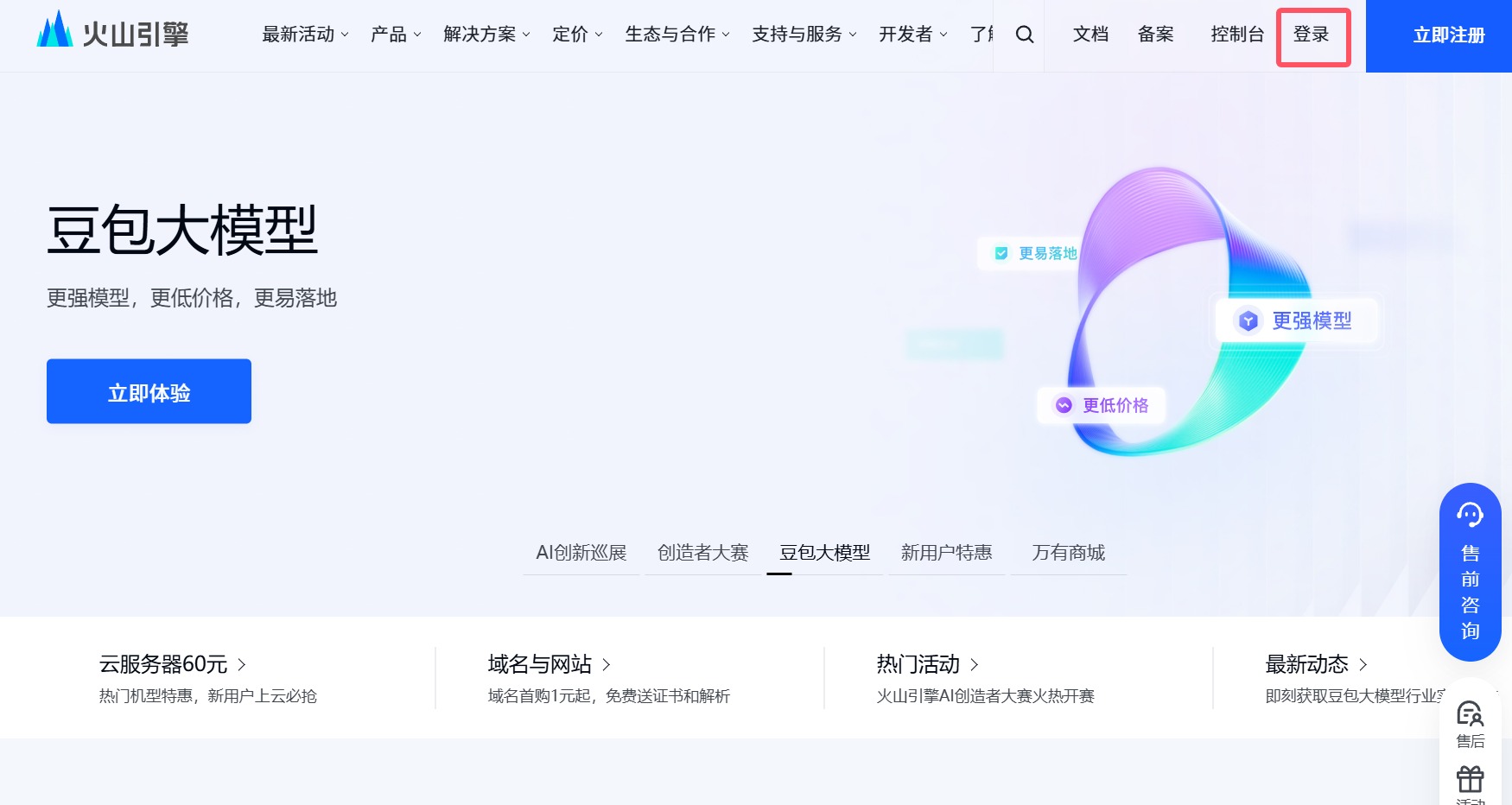
Task: Click the 更强模型，更低价格，更易落地 subtitle
Action: [x=192, y=298]
